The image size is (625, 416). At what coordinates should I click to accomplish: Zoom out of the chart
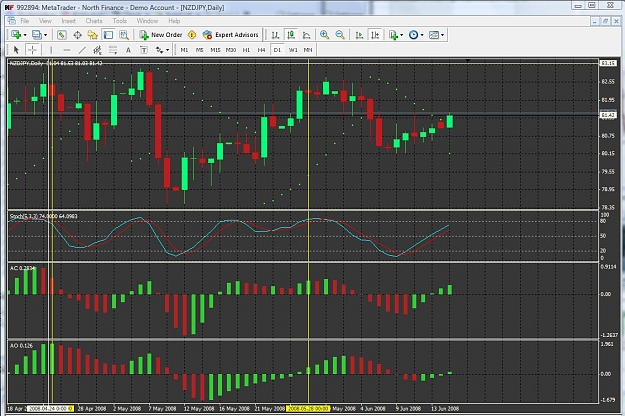click(340, 35)
